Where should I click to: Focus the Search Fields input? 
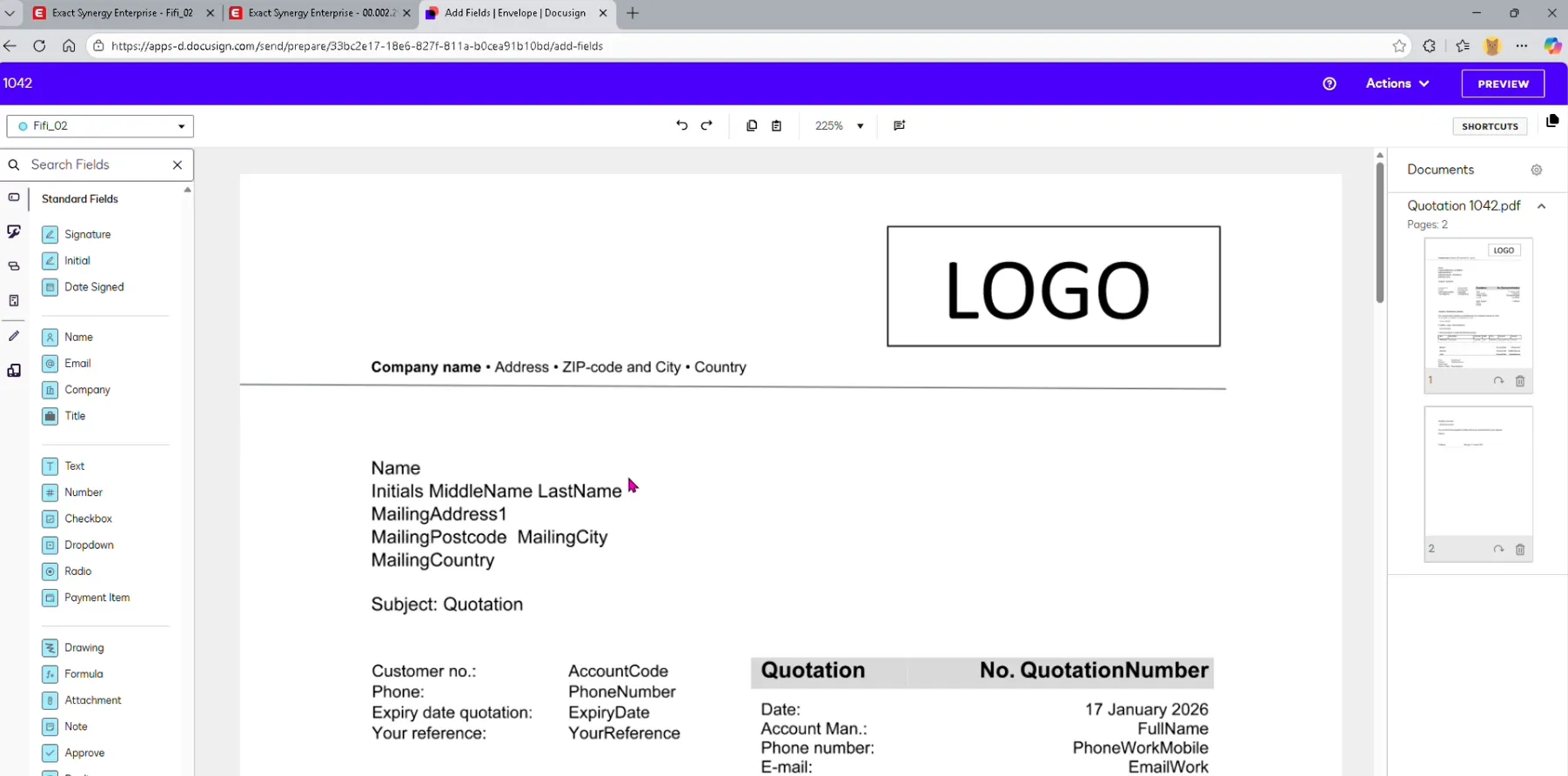[96, 164]
